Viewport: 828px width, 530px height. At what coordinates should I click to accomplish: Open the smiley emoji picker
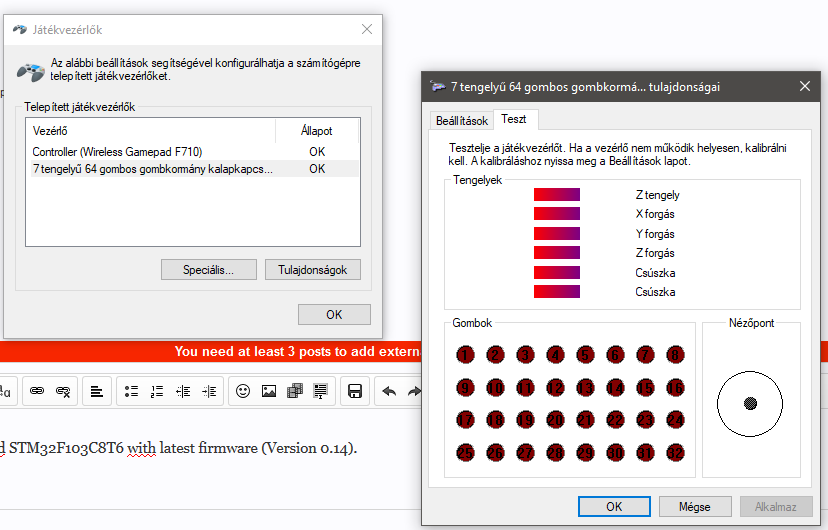(x=242, y=391)
